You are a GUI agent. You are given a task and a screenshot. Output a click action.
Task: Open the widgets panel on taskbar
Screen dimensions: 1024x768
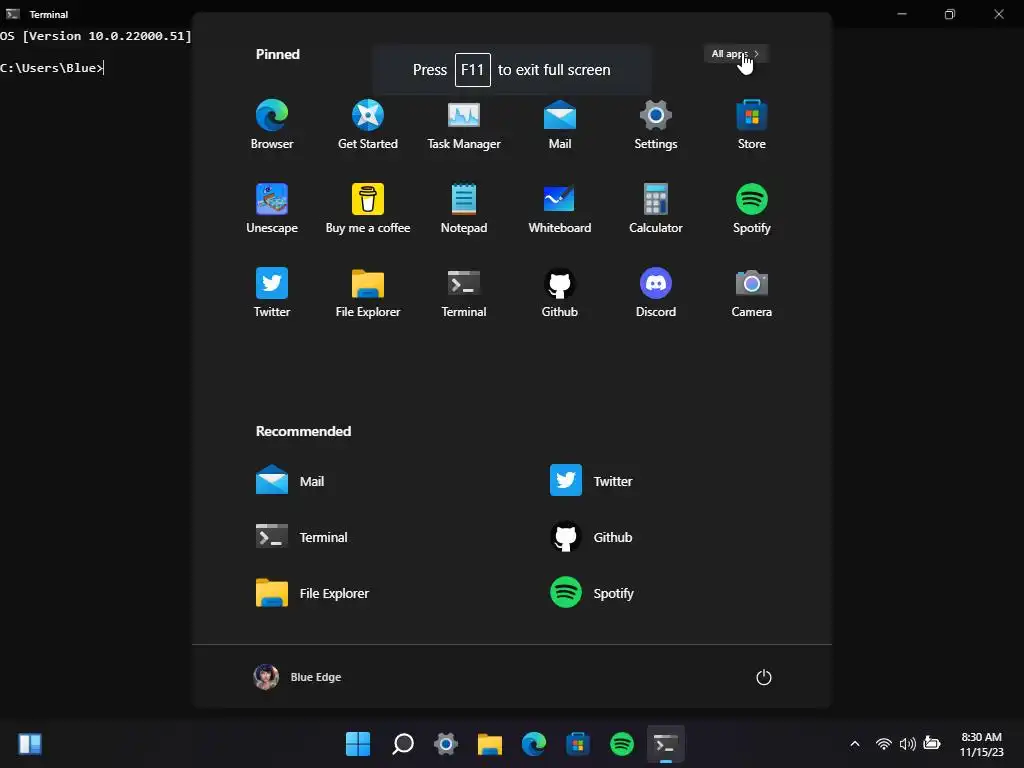coord(30,744)
